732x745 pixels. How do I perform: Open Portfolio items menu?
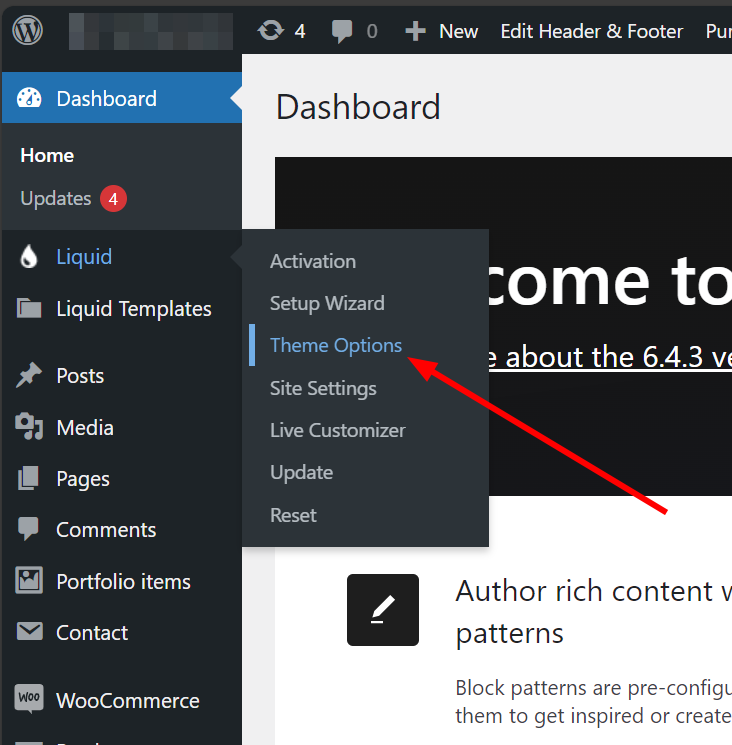click(122, 581)
